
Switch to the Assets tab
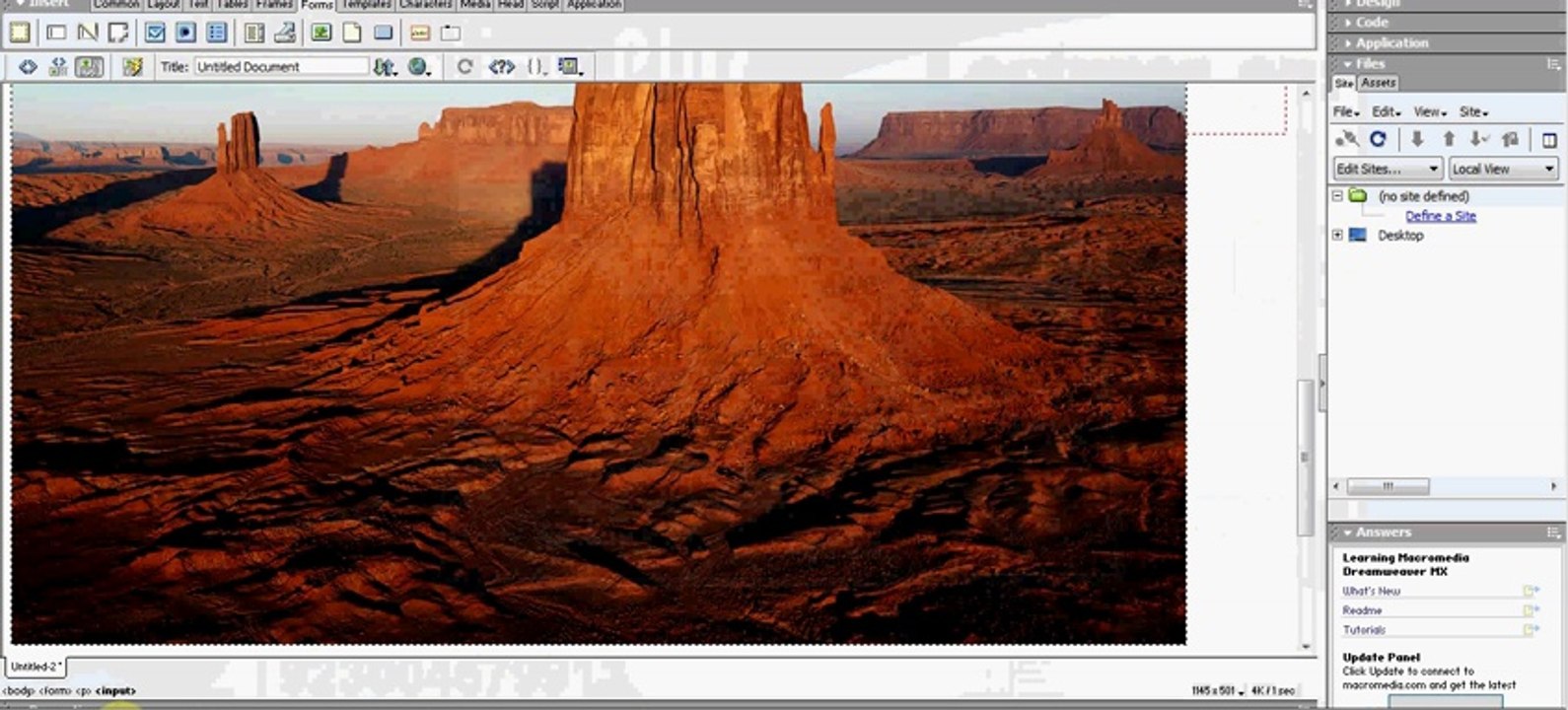[x=1378, y=84]
